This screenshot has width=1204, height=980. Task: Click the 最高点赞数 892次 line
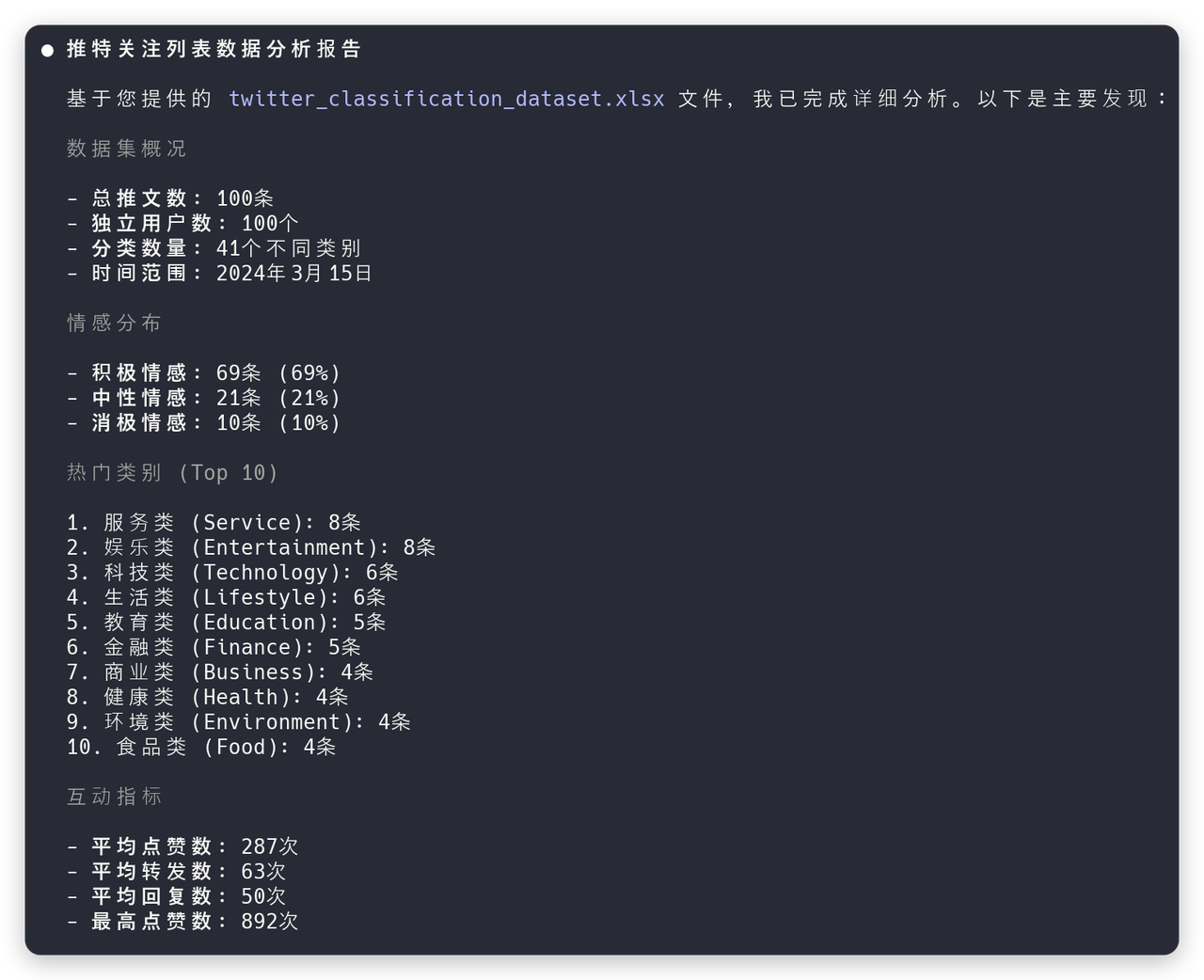tap(182, 921)
